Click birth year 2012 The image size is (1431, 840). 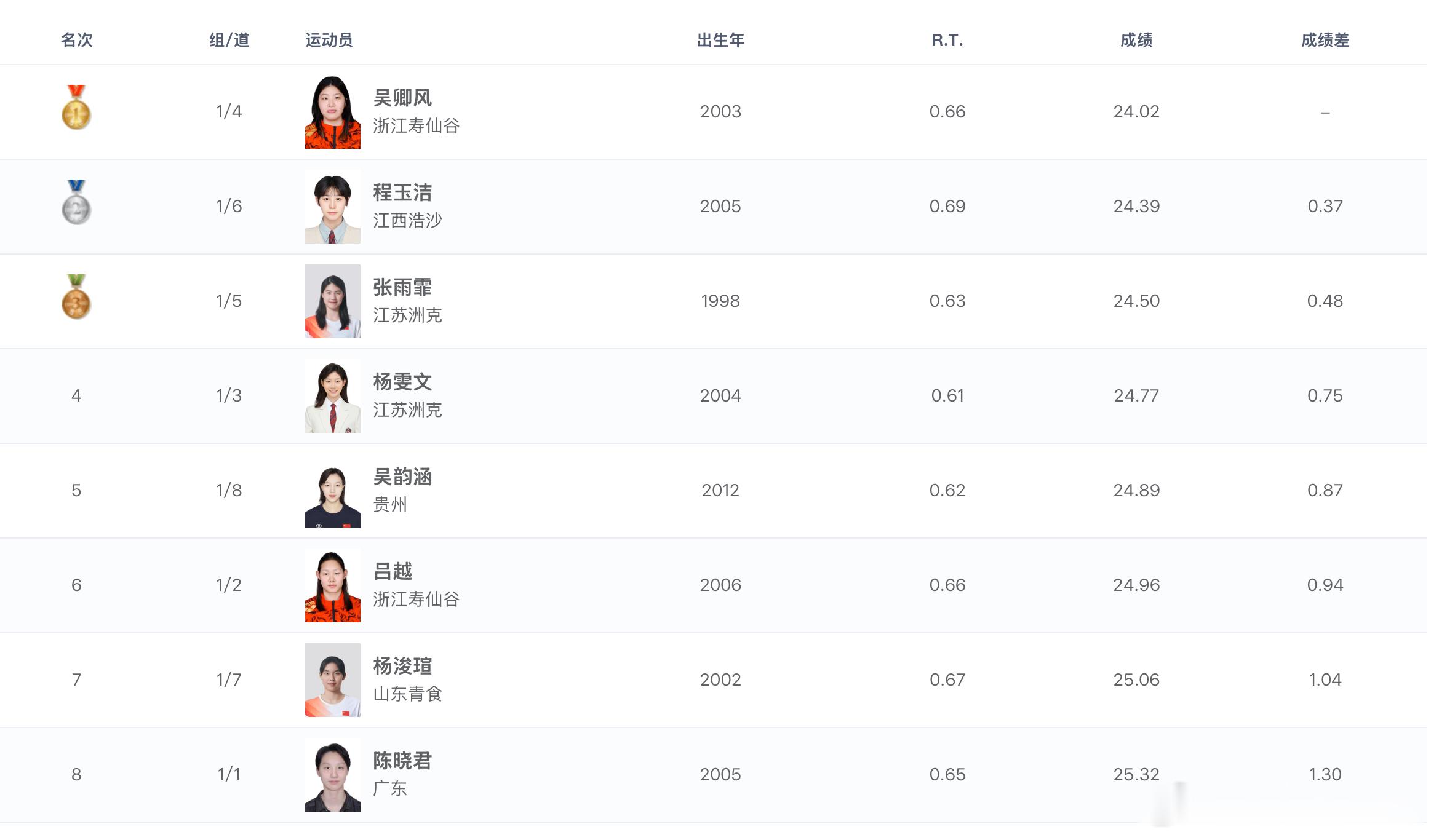[720, 491]
